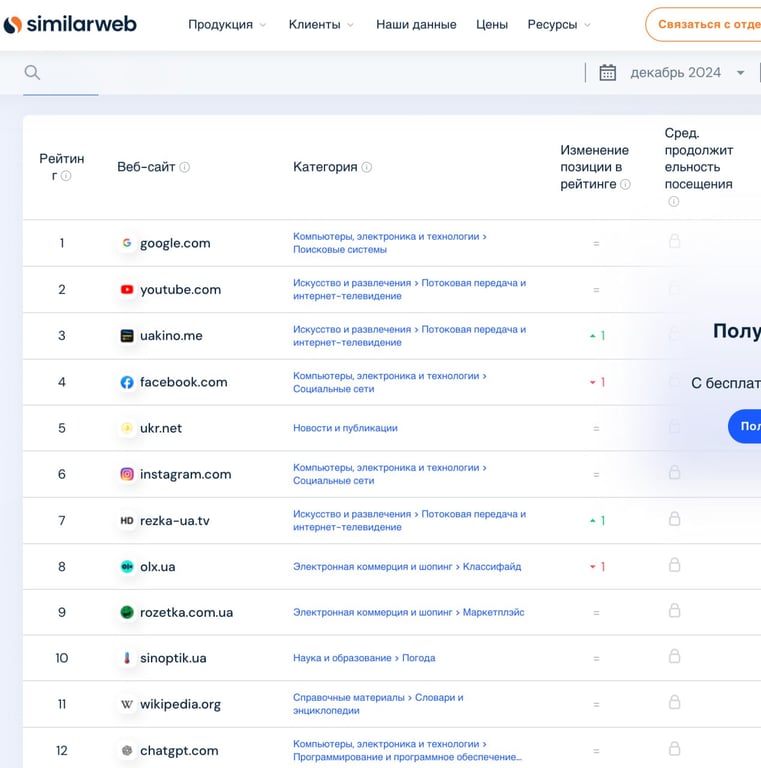Click the Wikipedia favicon in row 11
The image size is (761, 768).
[127, 705]
